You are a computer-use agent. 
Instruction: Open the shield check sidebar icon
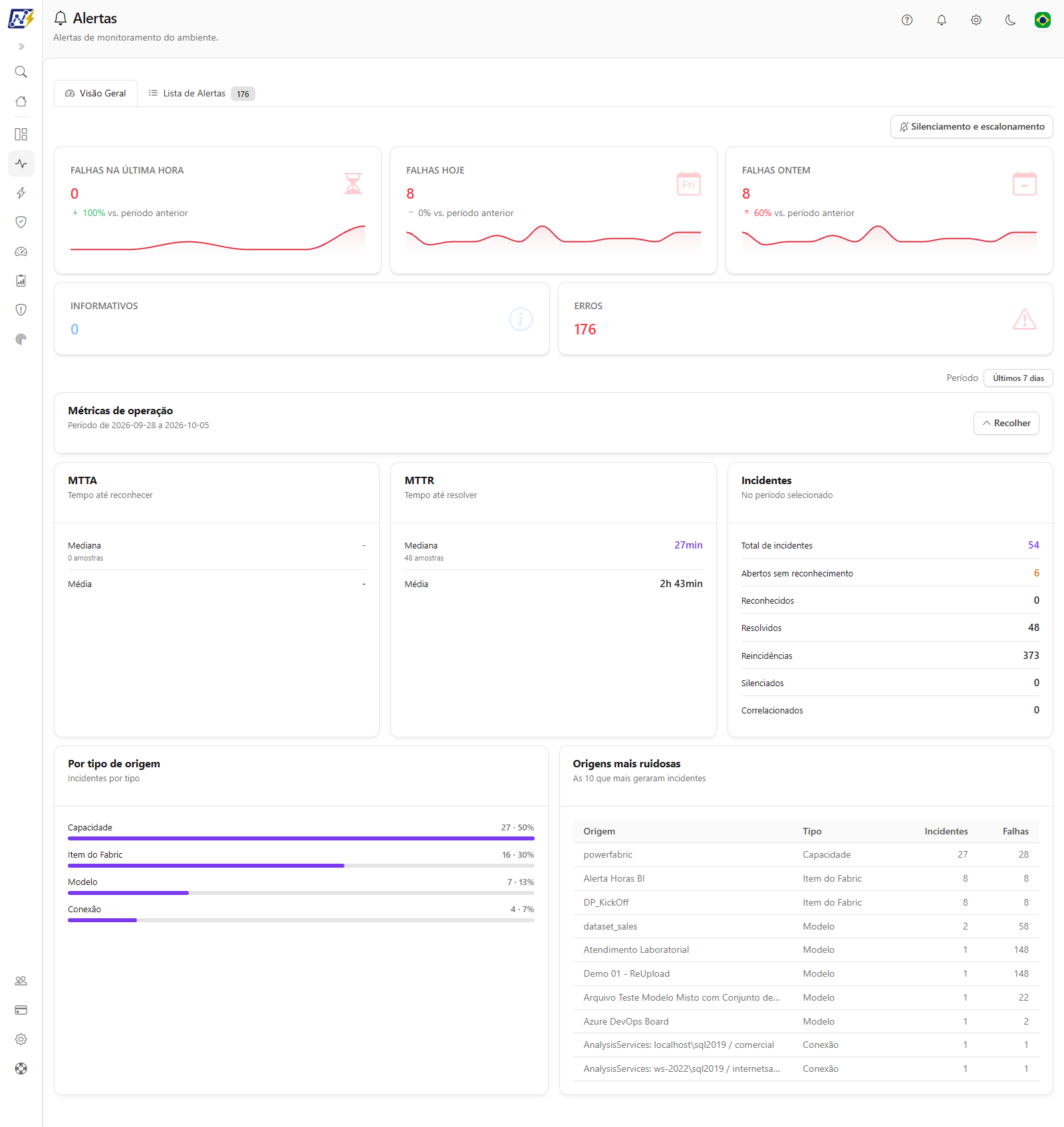click(21, 222)
